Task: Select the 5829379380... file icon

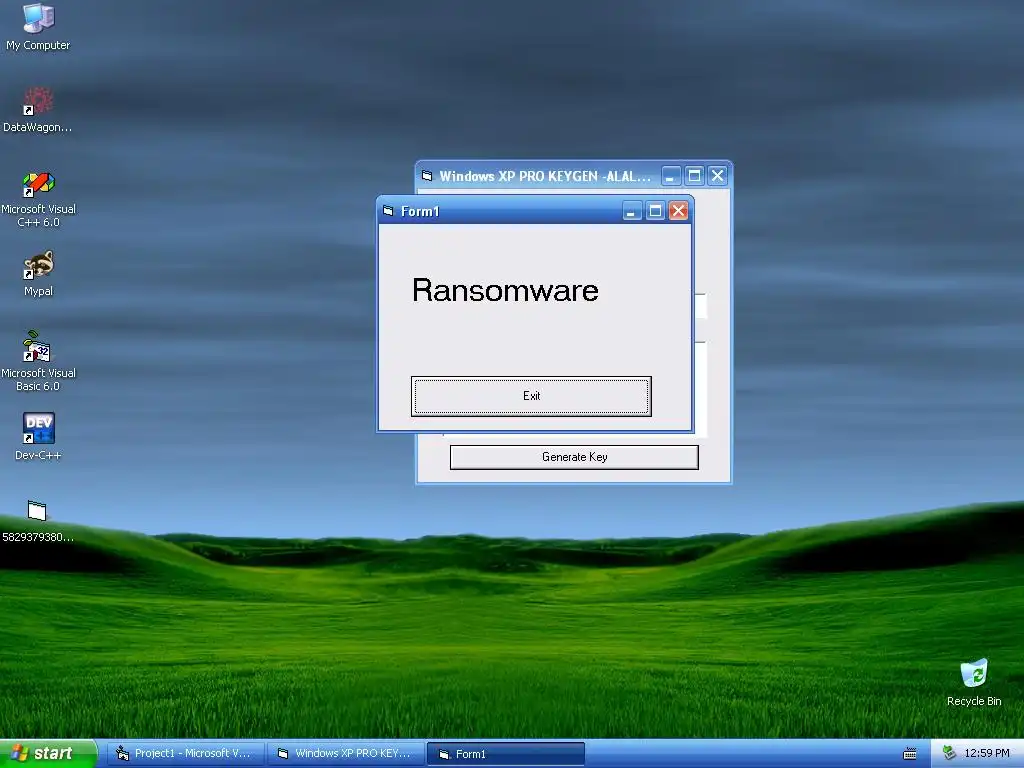Action: point(38,520)
